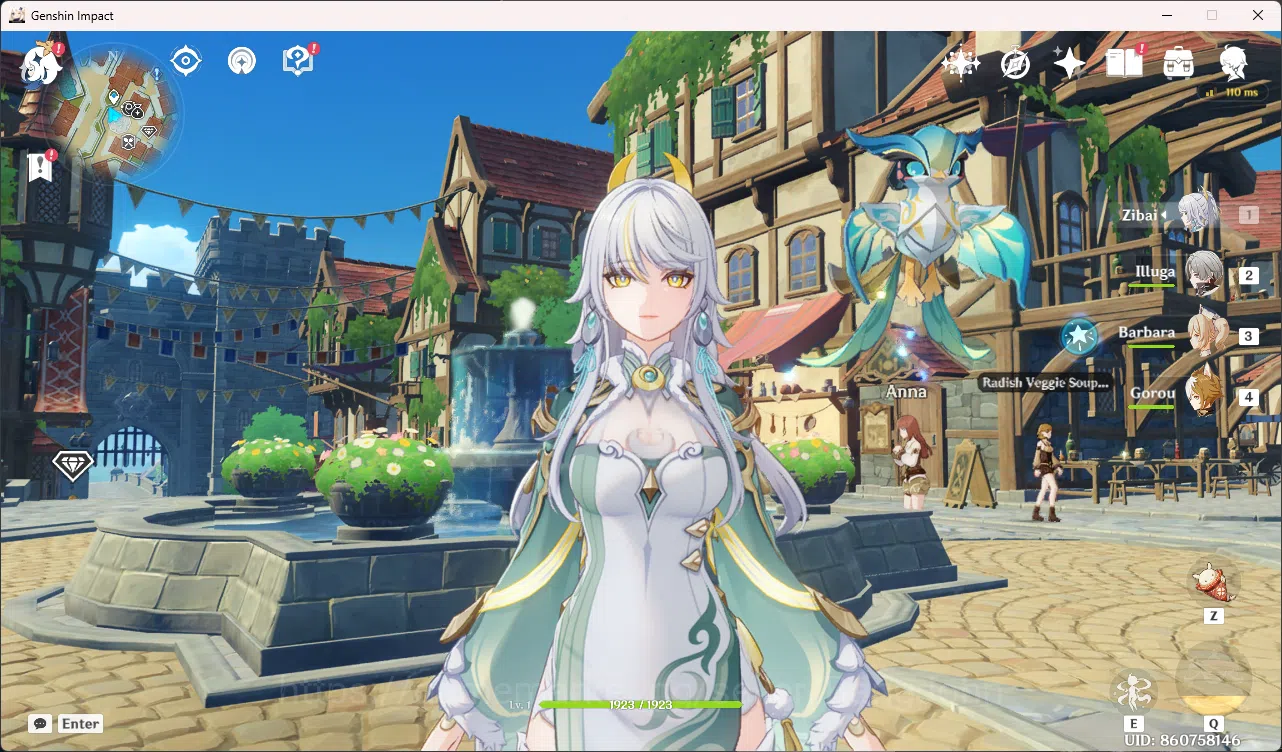
Task: Minimize the Genshin Impact window
Action: 1167,15
